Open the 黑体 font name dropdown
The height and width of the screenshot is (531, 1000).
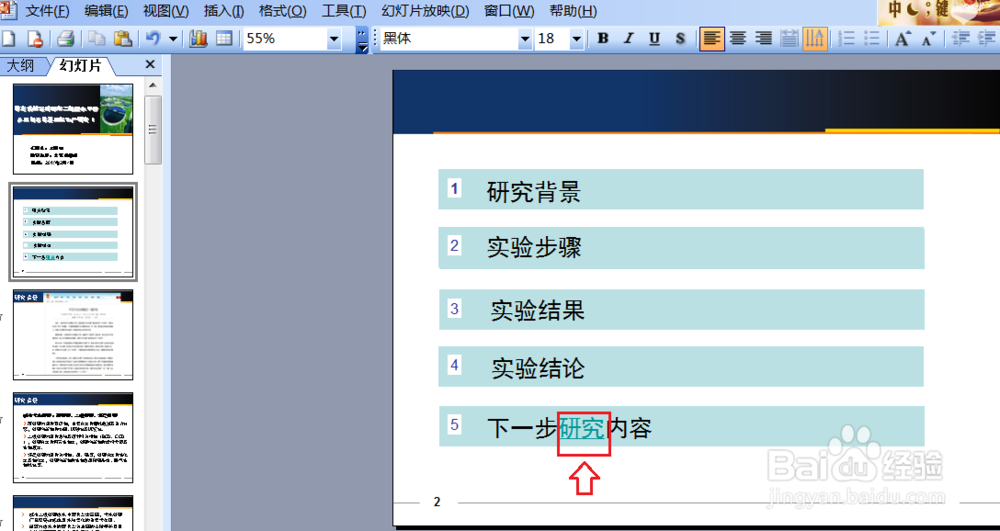[x=525, y=39]
